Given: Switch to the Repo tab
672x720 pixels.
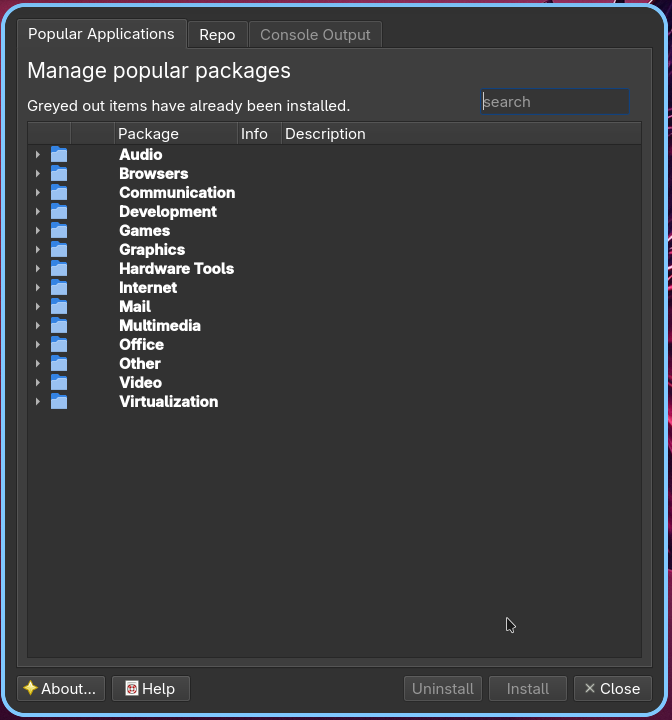Looking at the screenshot, I should (217, 35).
